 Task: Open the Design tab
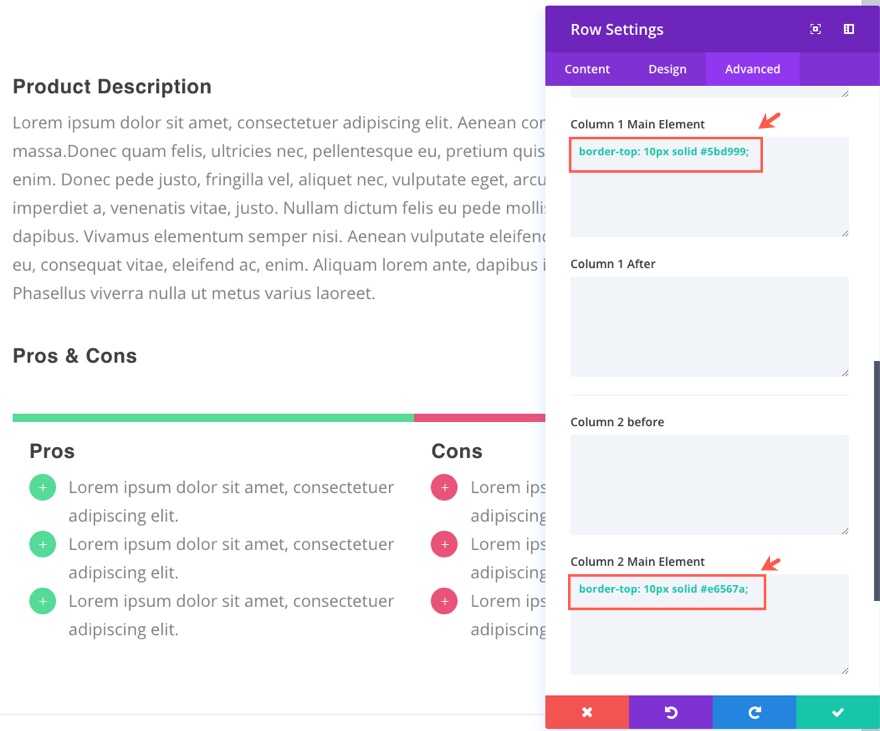point(667,69)
